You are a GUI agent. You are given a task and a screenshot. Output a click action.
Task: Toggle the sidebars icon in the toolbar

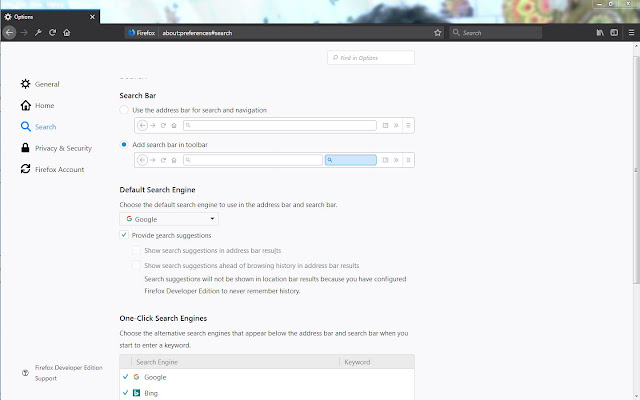[x=614, y=33]
